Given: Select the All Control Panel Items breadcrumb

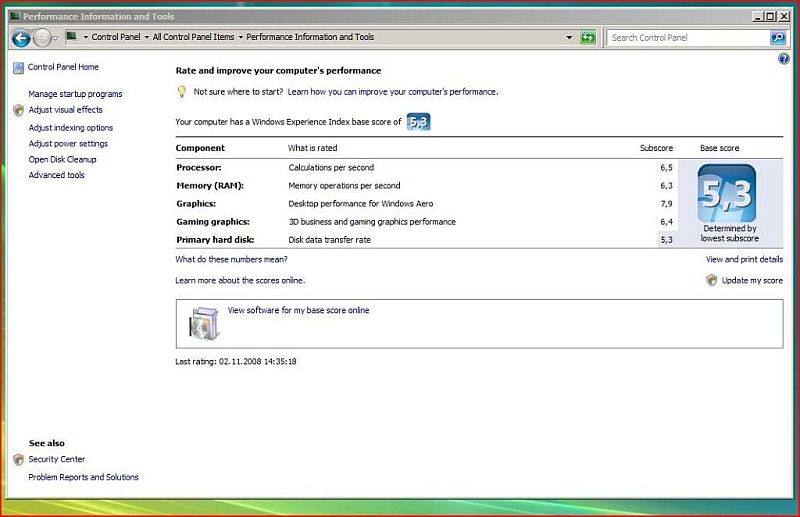Looking at the screenshot, I should click(193, 37).
